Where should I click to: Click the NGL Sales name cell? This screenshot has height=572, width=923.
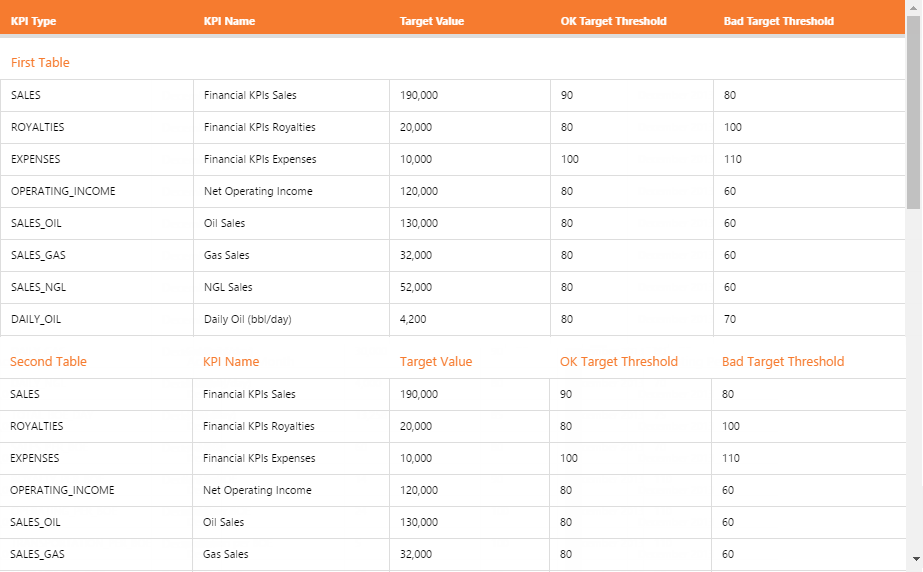click(228, 288)
